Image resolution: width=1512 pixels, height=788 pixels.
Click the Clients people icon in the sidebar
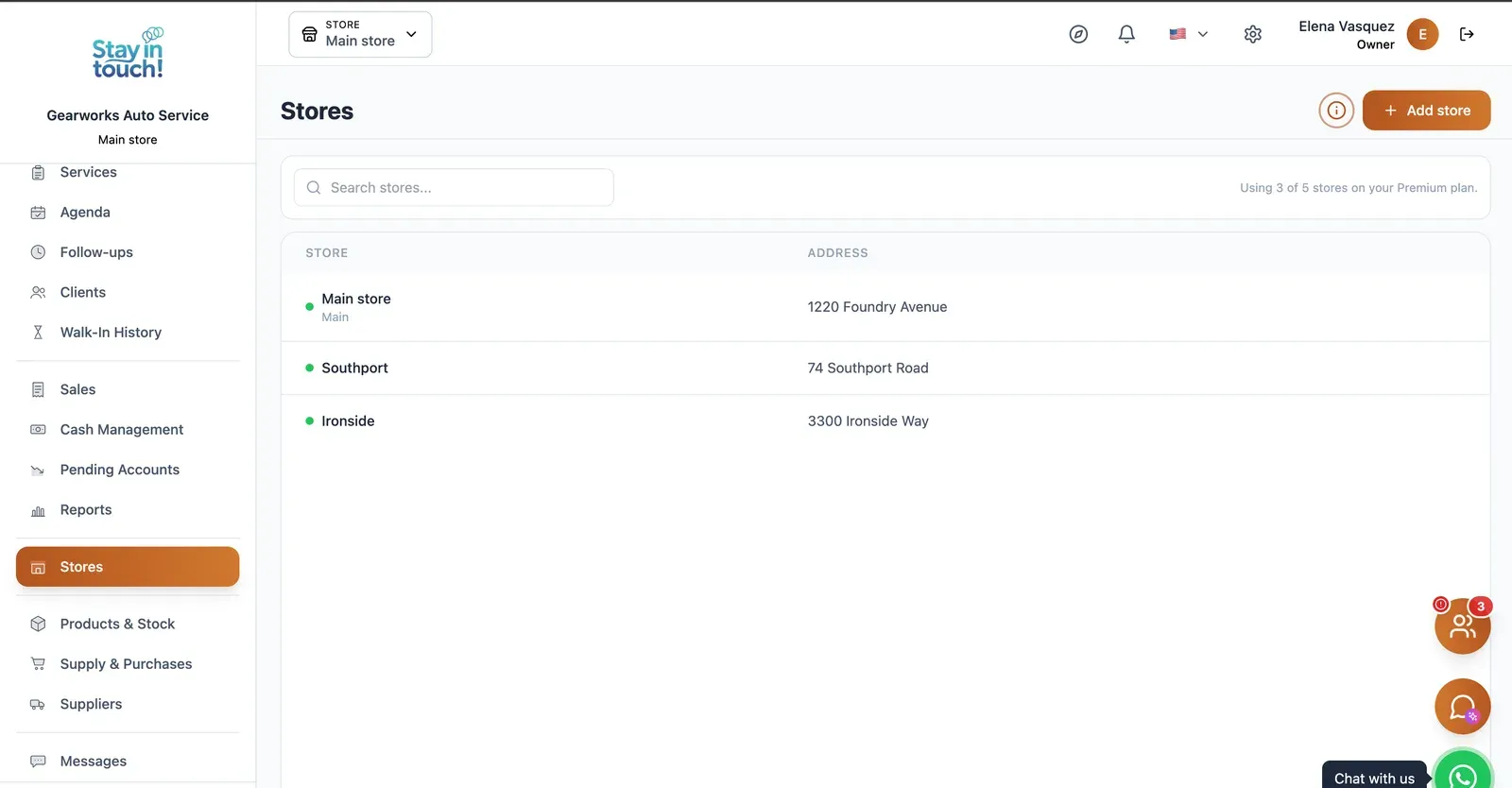[x=38, y=293]
